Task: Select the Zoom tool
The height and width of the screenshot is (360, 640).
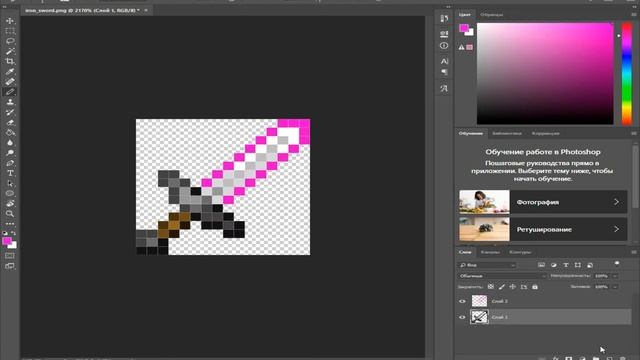Action: click(x=10, y=214)
